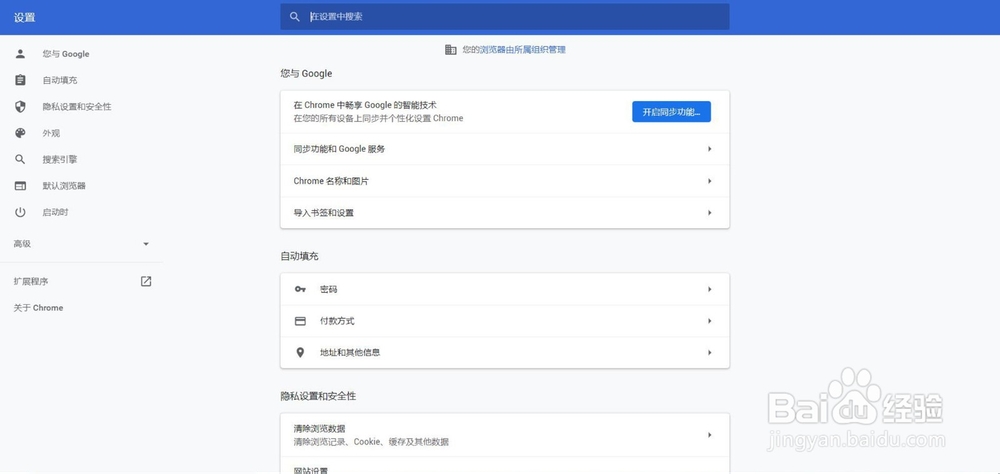The image size is (1000, 474).
Task: Expand the 导入书签和设置 row arrow
Action: 709,212
